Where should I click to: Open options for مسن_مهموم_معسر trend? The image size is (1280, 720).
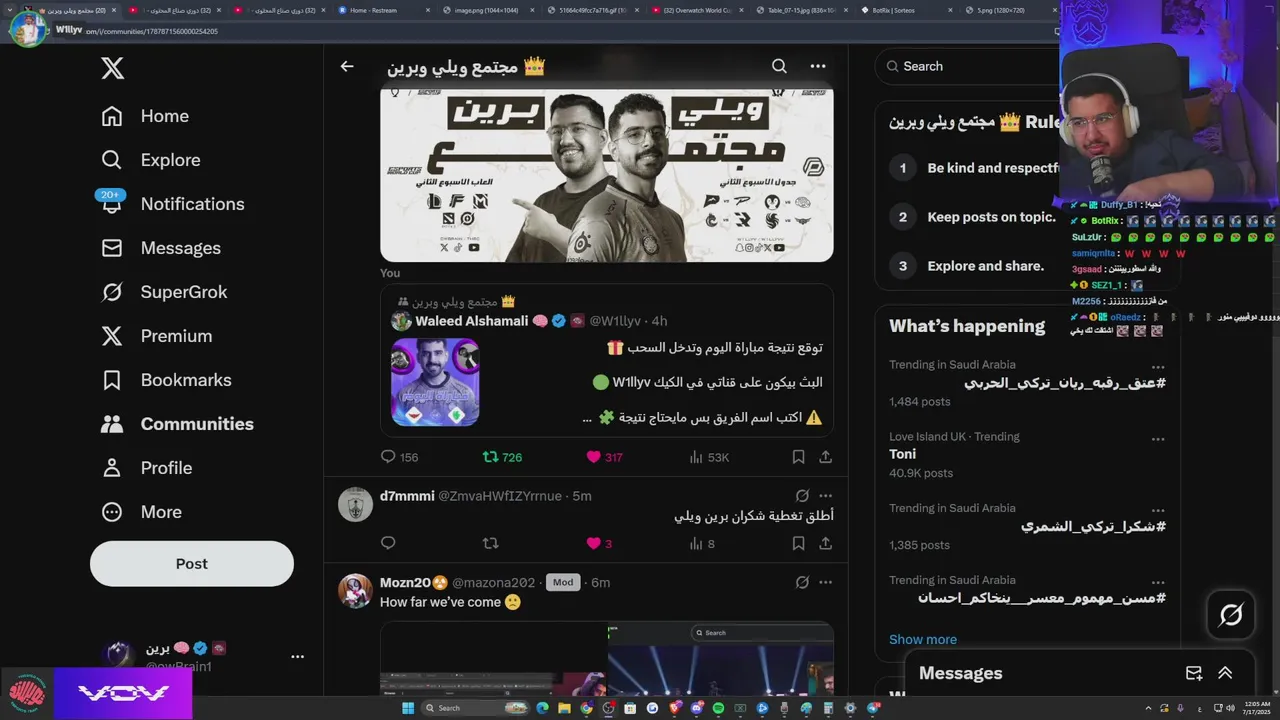[x=1158, y=582]
